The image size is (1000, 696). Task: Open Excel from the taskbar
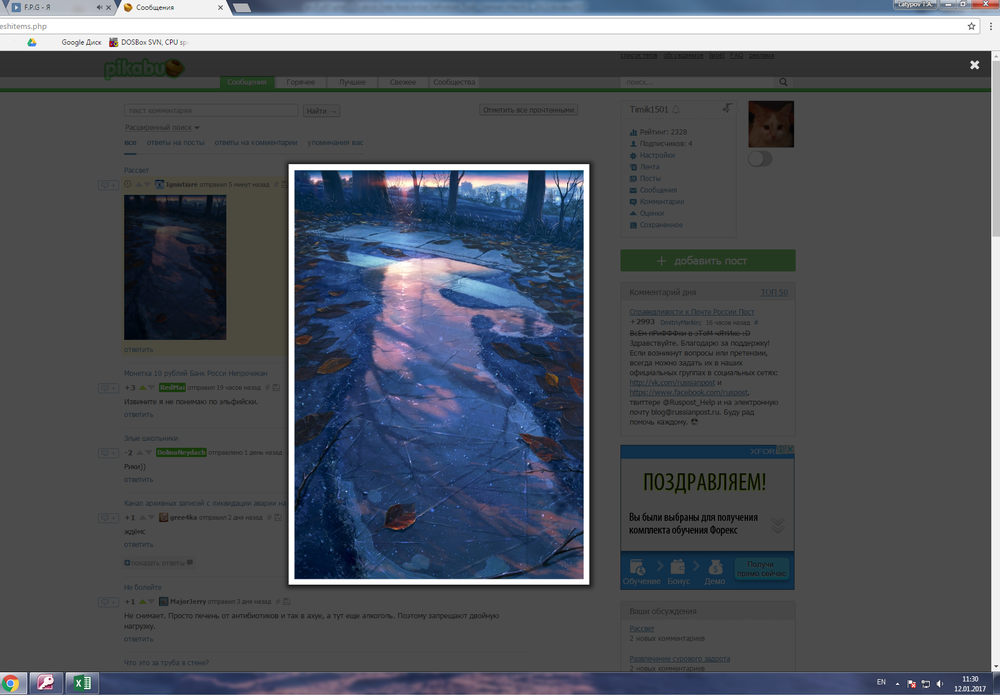(82, 683)
